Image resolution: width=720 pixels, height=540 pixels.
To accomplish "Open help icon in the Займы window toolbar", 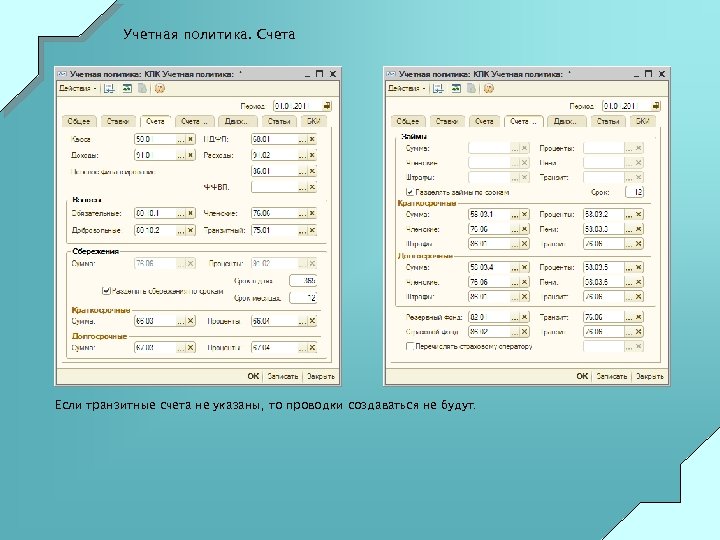I will coord(489,89).
